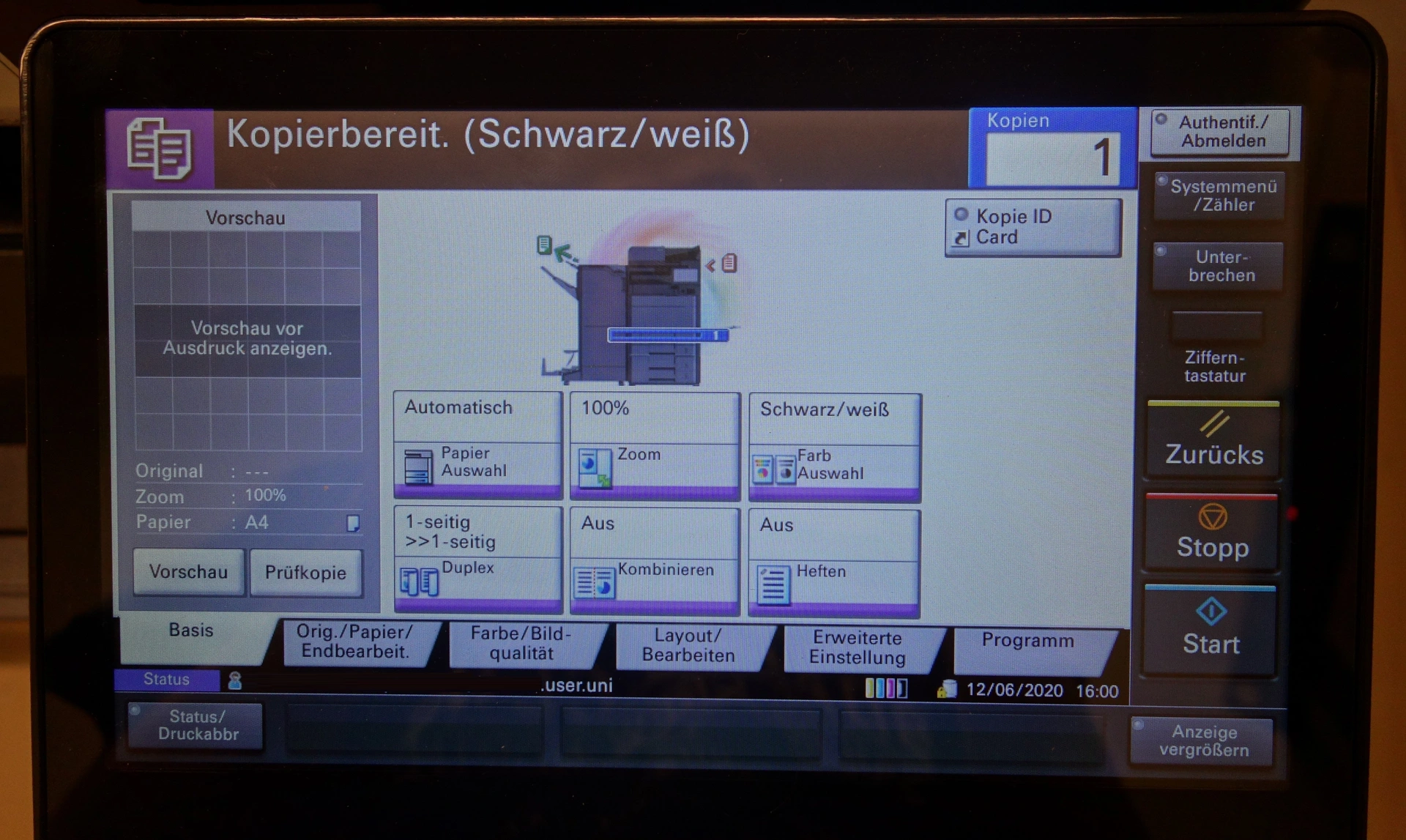Screen dimensions: 1406x840
Task: Tap the Kopien count field
Action: [1052, 157]
